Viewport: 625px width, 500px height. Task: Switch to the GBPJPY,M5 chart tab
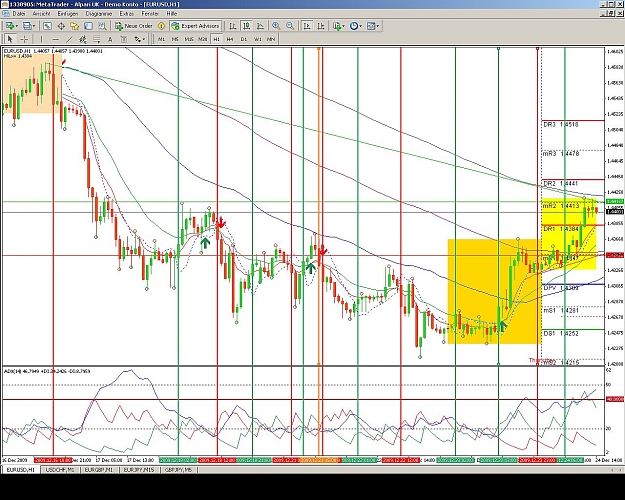178,470
